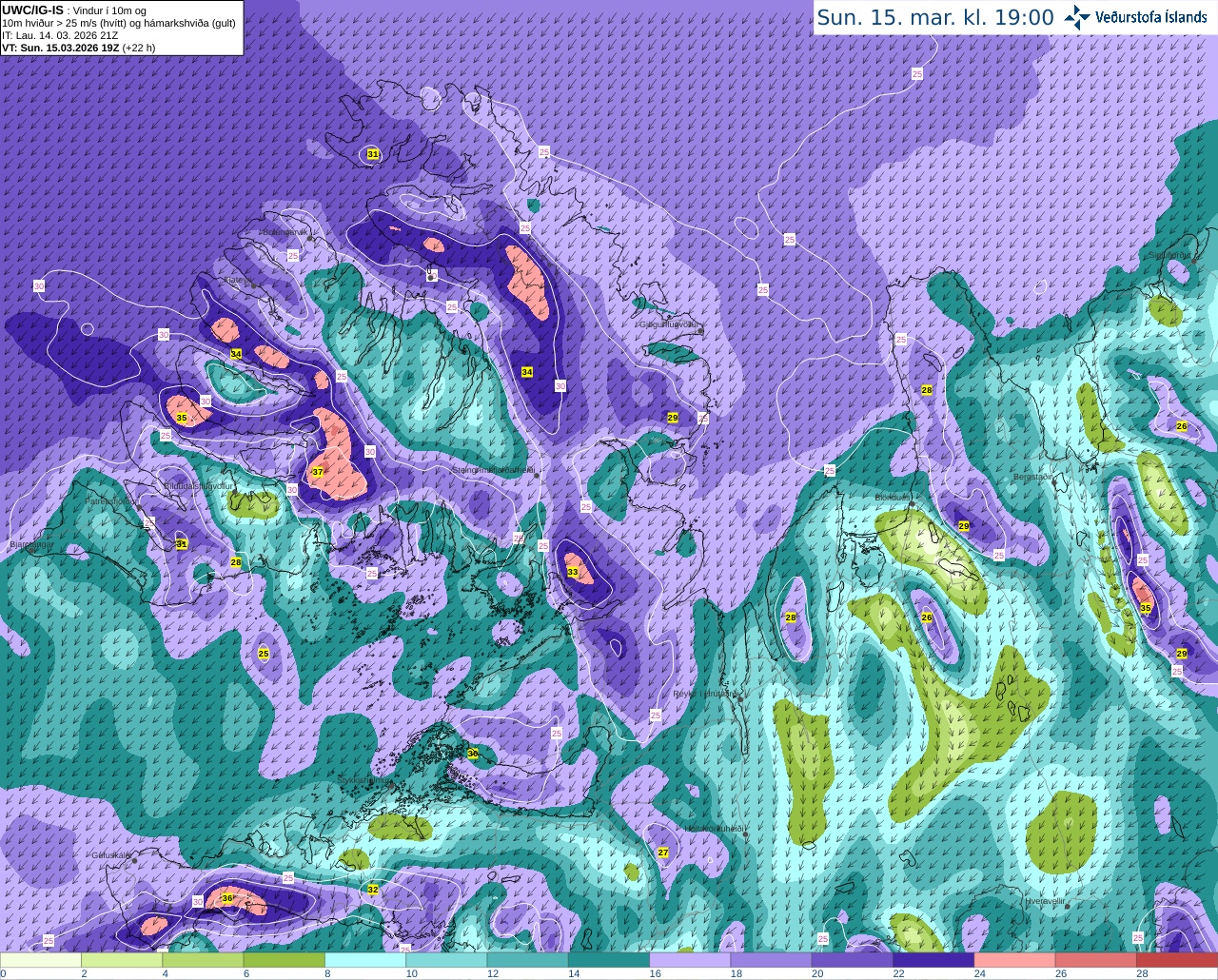Click the Holtavörðuheiði station label
The height and width of the screenshot is (980, 1218).
tap(716, 829)
